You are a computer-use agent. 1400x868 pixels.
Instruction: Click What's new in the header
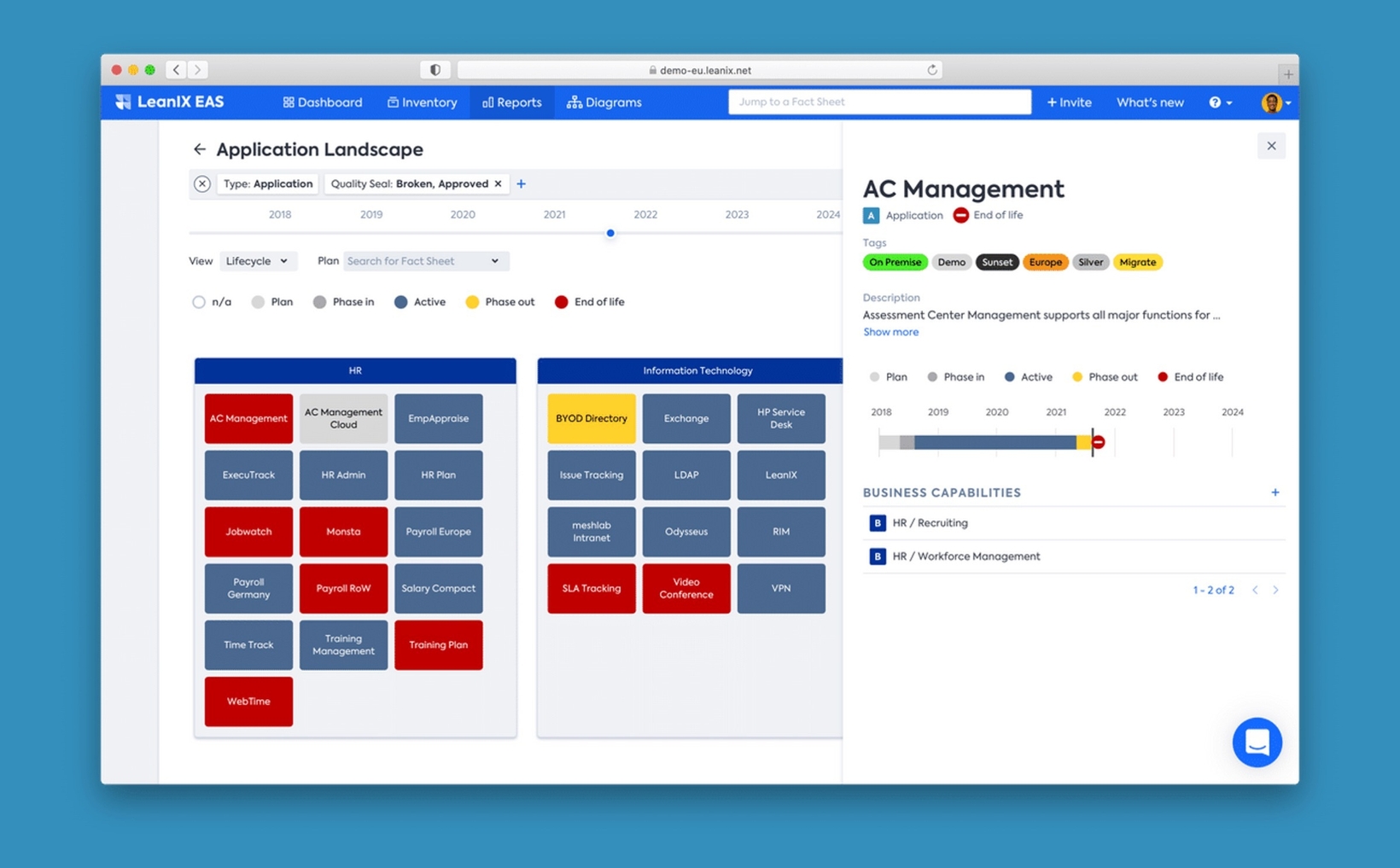point(1150,102)
